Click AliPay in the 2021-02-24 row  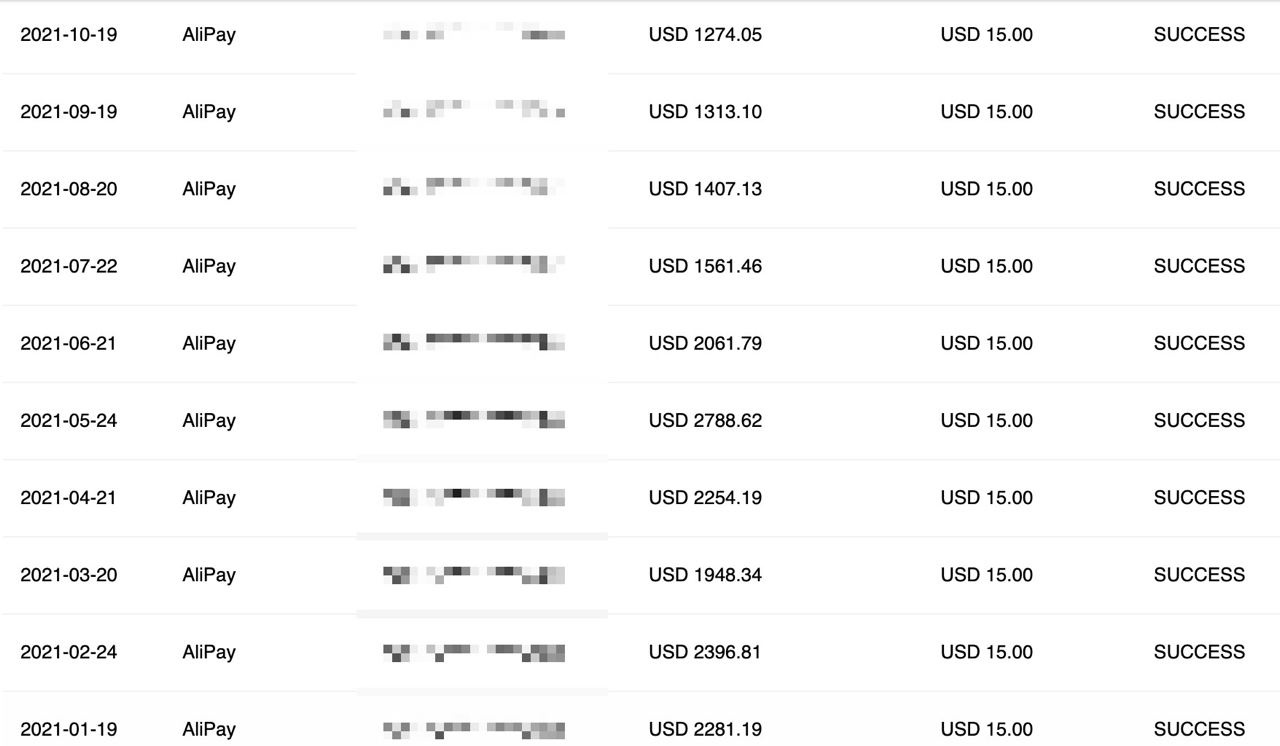pyautogui.click(x=209, y=652)
